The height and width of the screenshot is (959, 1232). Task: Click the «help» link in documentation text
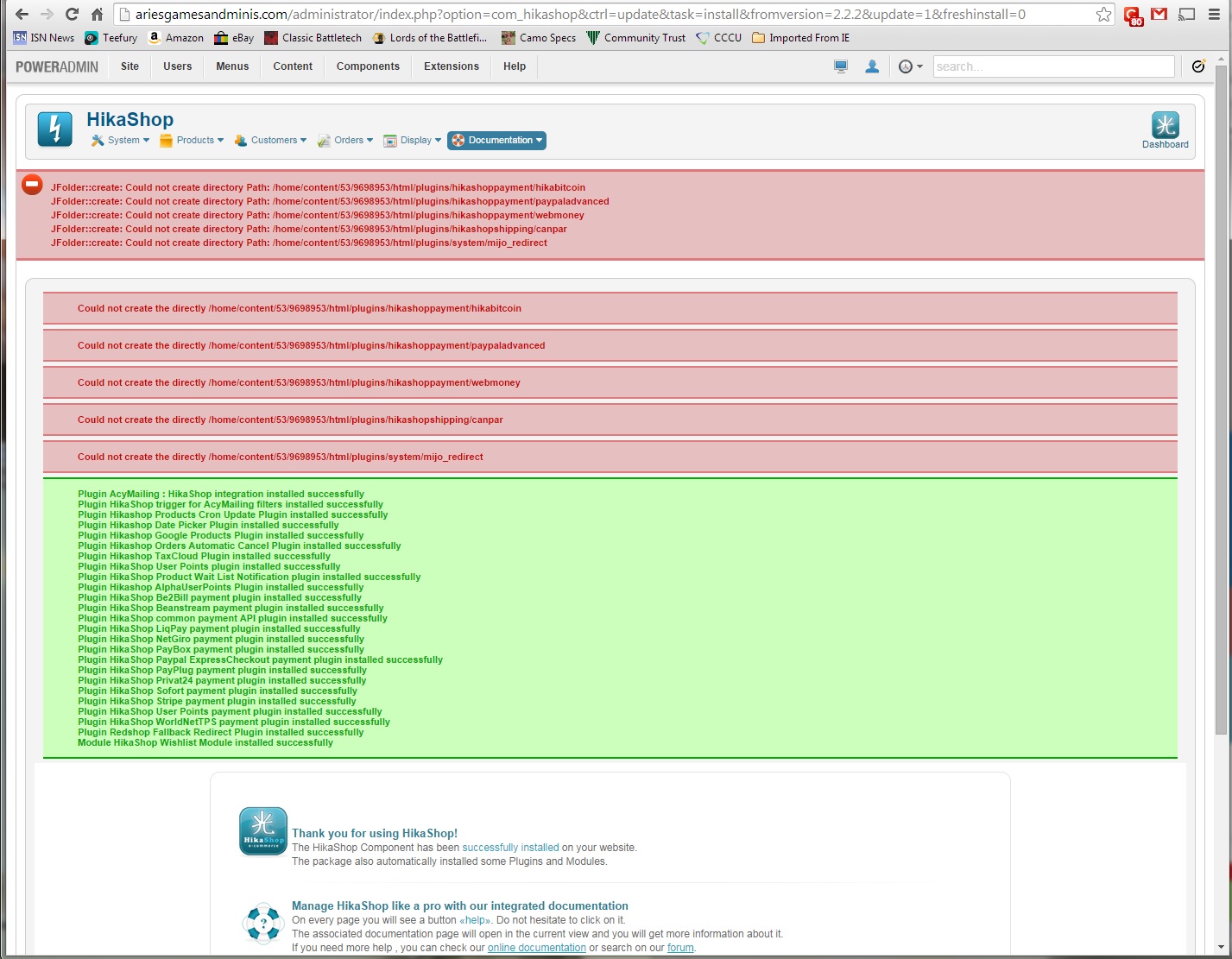475,920
